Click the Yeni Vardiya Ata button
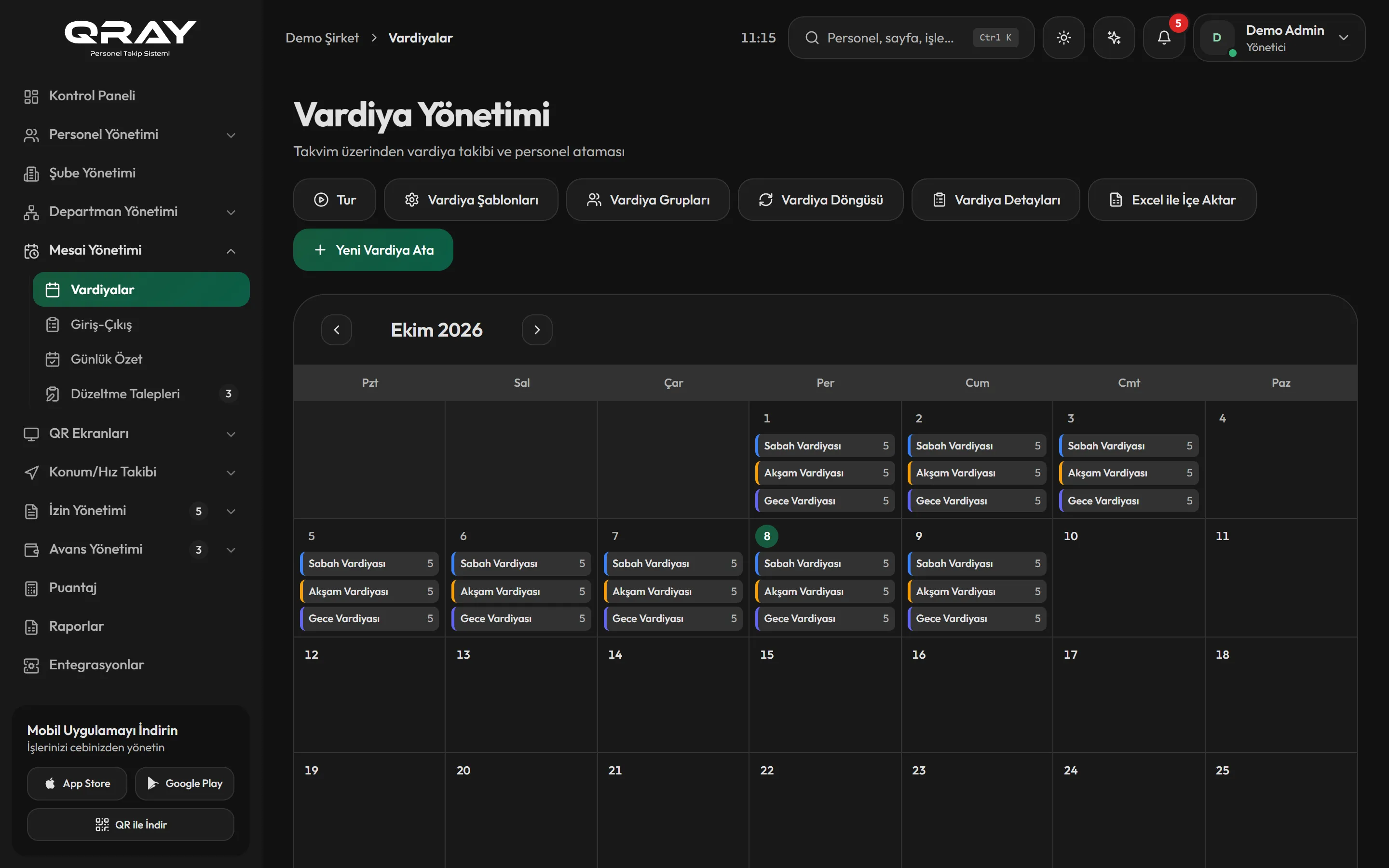This screenshot has height=868, width=1389. pos(373,250)
